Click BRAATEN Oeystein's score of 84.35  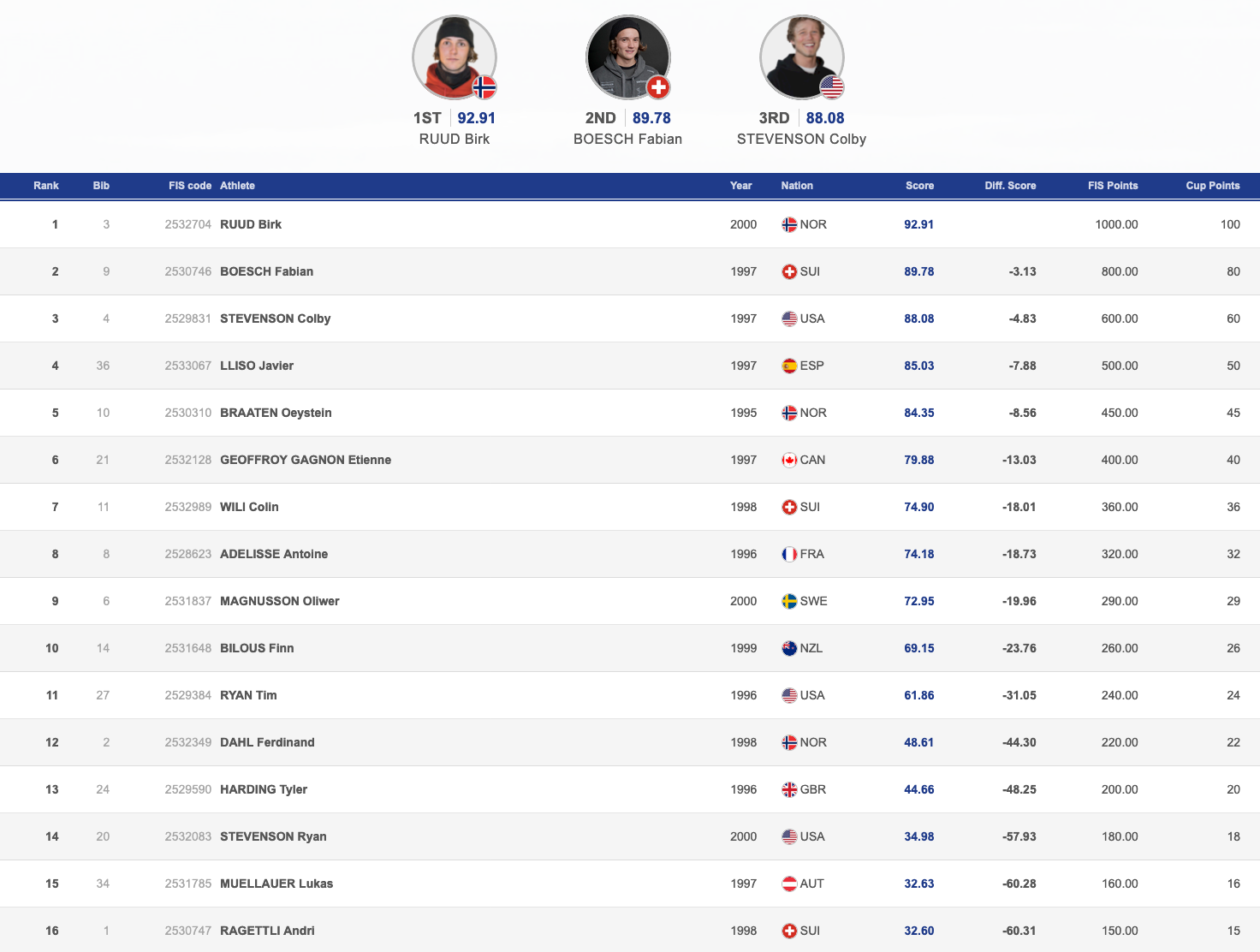pos(918,413)
